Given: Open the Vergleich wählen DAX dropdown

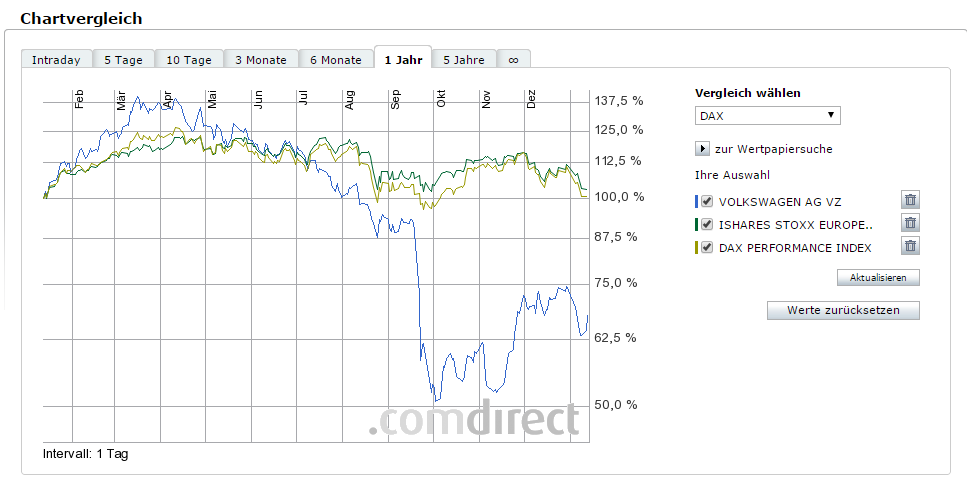Looking at the screenshot, I should [767, 116].
